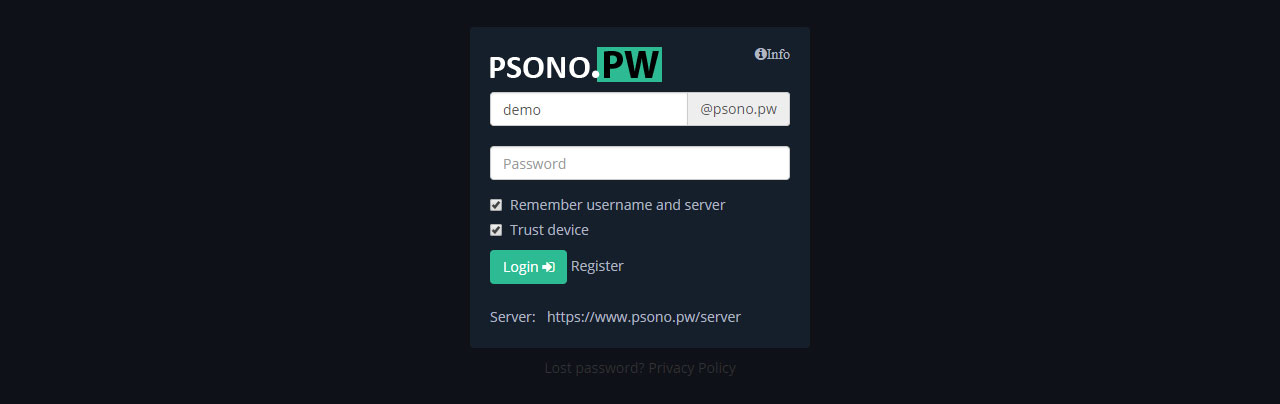The width and height of the screenshot is (1280, 404).
Task: Click the white PSONO logo text
Action: [540, 67]
